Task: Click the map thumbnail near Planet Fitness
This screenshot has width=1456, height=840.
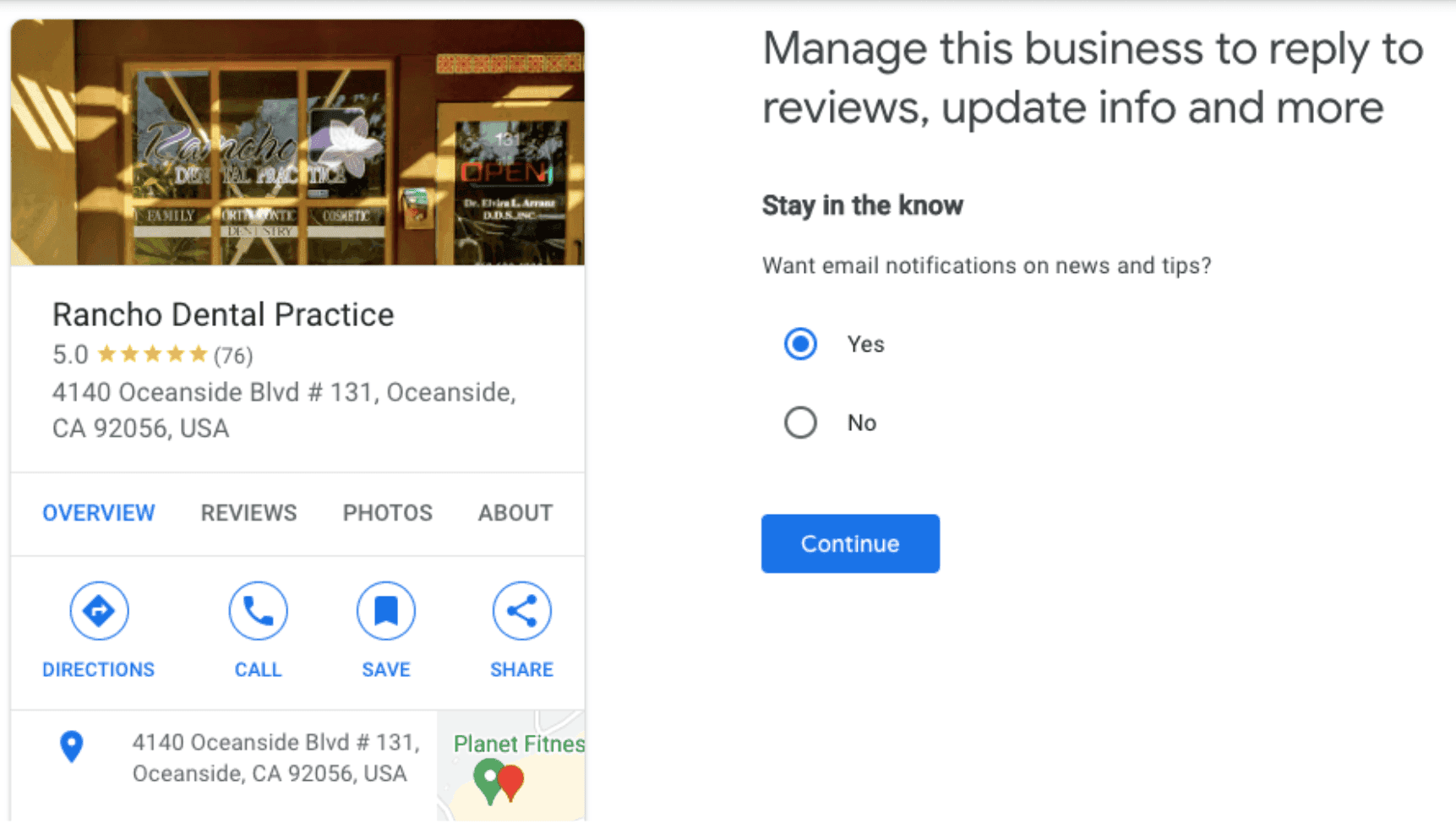Action: [x=511, y=766]
